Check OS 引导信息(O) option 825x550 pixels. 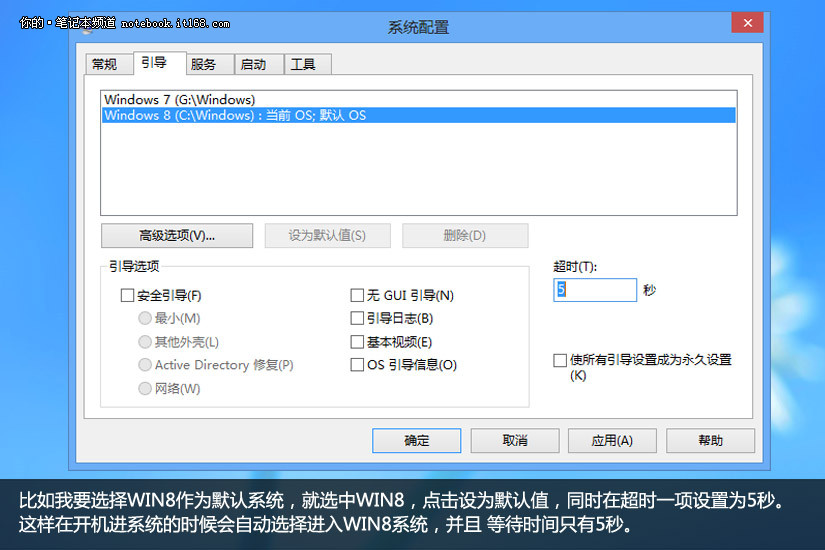click(357, 365)
